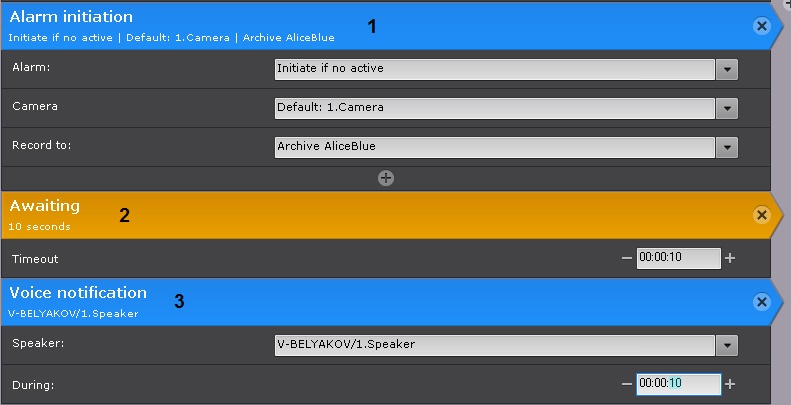Click the 'Initiate if no active' combo box
This screenshot has width=791, height=405.
495,69
